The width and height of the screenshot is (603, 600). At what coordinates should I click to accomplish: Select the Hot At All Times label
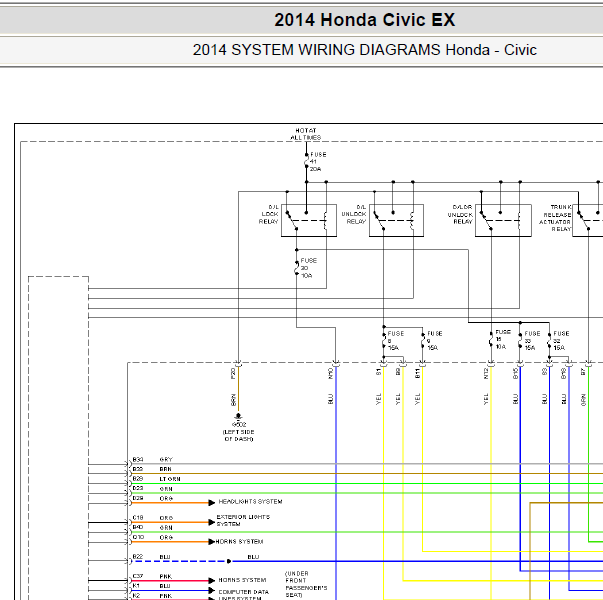click(306, 134)
